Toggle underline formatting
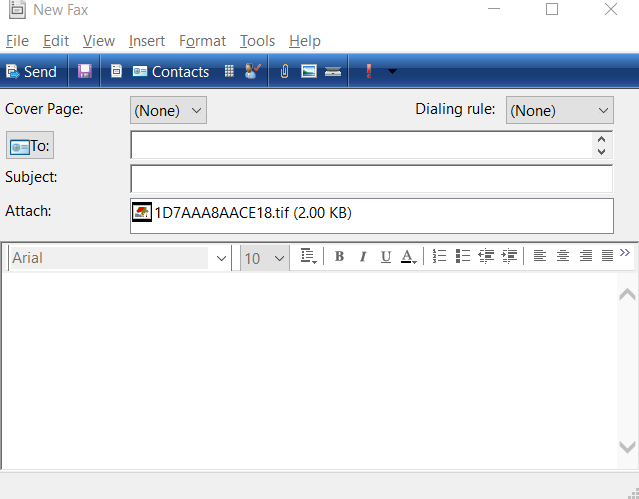This screenshot has width=639, height=499. tap(386, 256)
